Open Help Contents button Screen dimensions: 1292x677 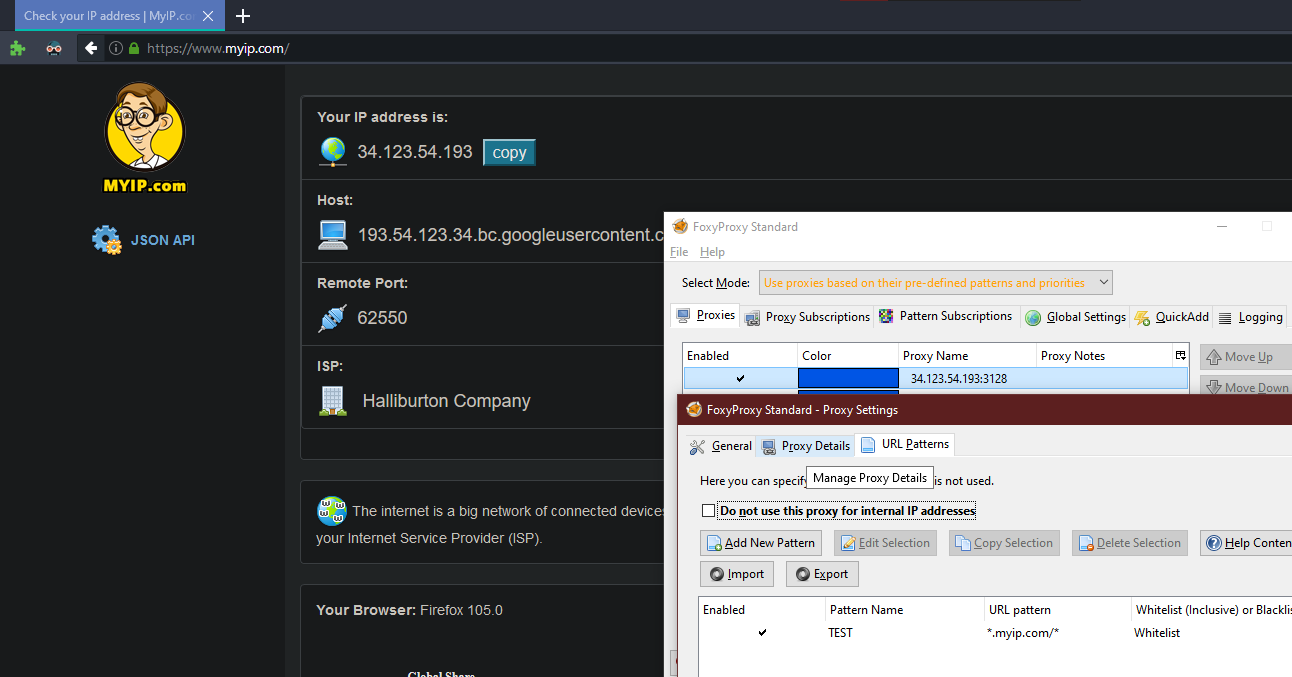(1246, 543)
